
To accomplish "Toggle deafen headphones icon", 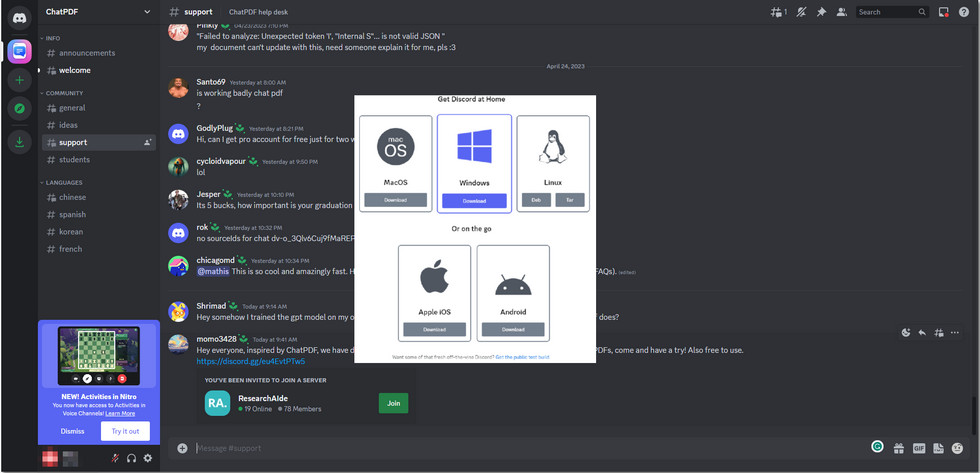I will pyautogui.click(x=131, y=458).
